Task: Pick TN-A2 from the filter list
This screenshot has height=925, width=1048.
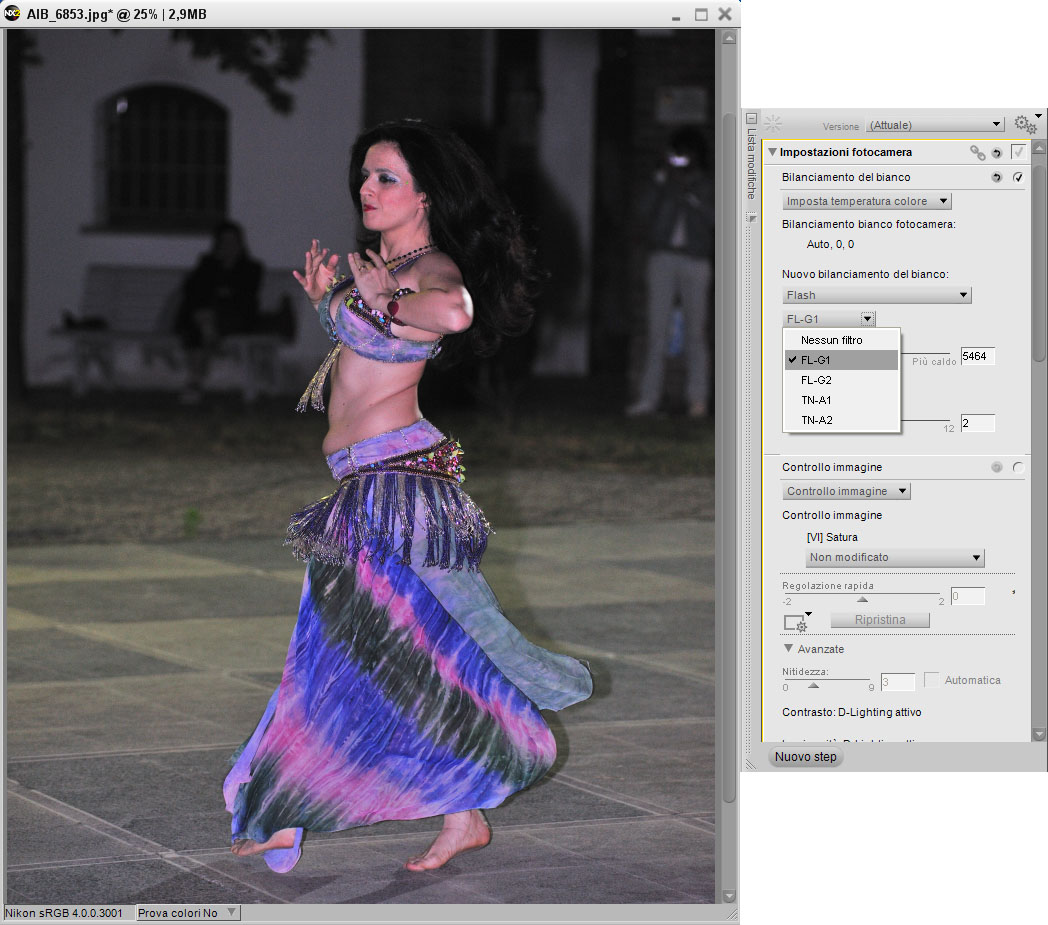Action: (841, 420)
